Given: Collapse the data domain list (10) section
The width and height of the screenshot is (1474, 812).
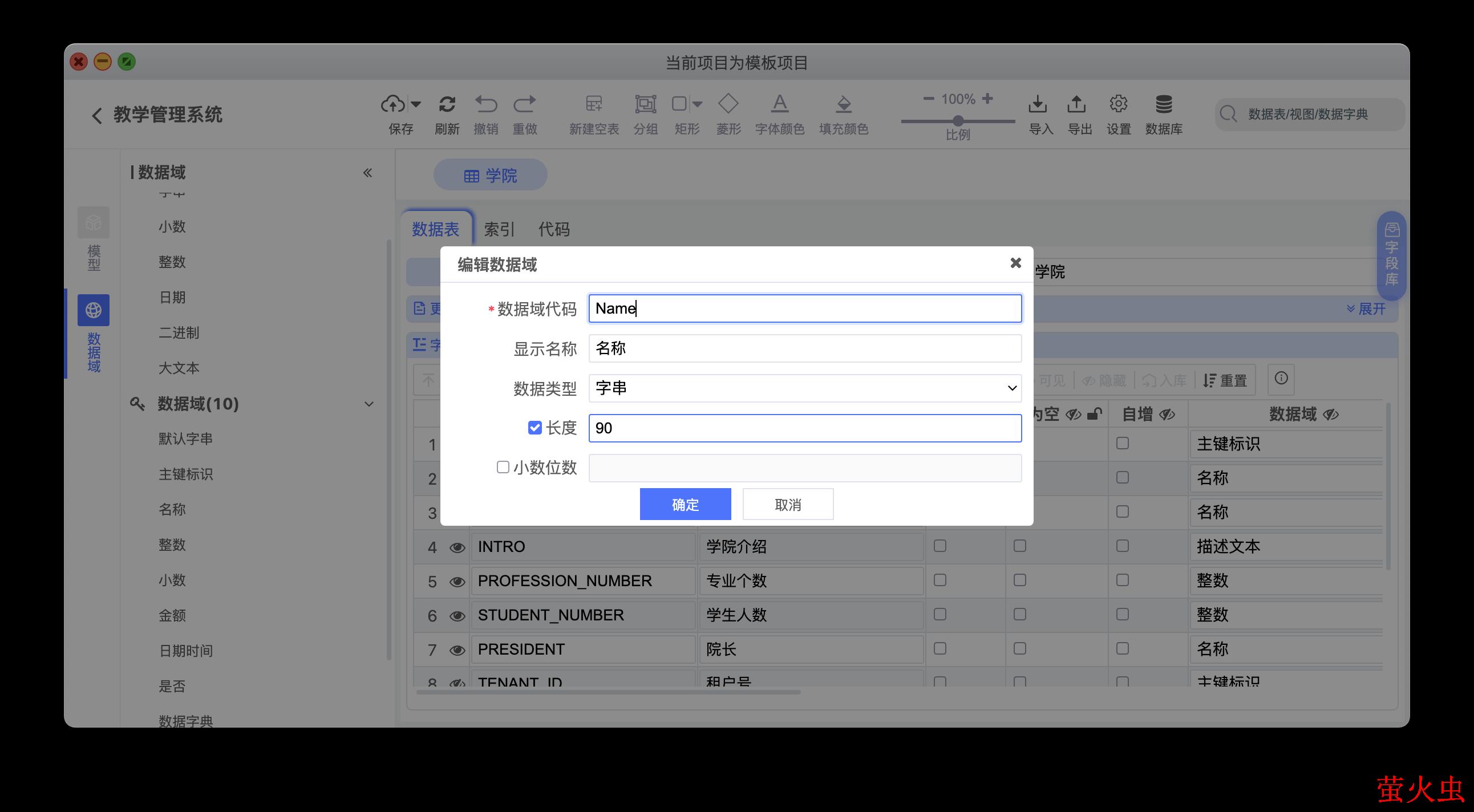Looking at the screenshot, I should click(x=369, y=404).
